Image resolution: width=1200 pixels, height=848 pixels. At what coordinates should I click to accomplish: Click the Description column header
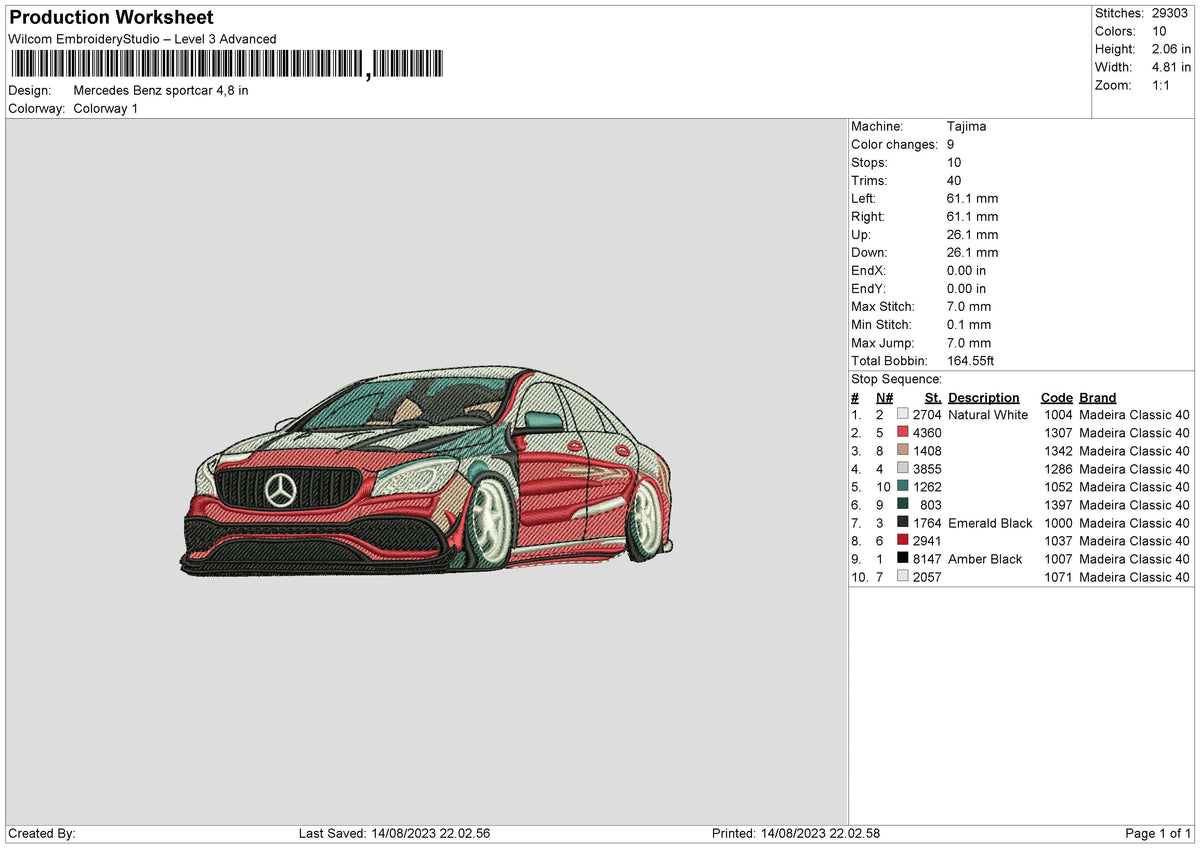[x=984, y=397]
